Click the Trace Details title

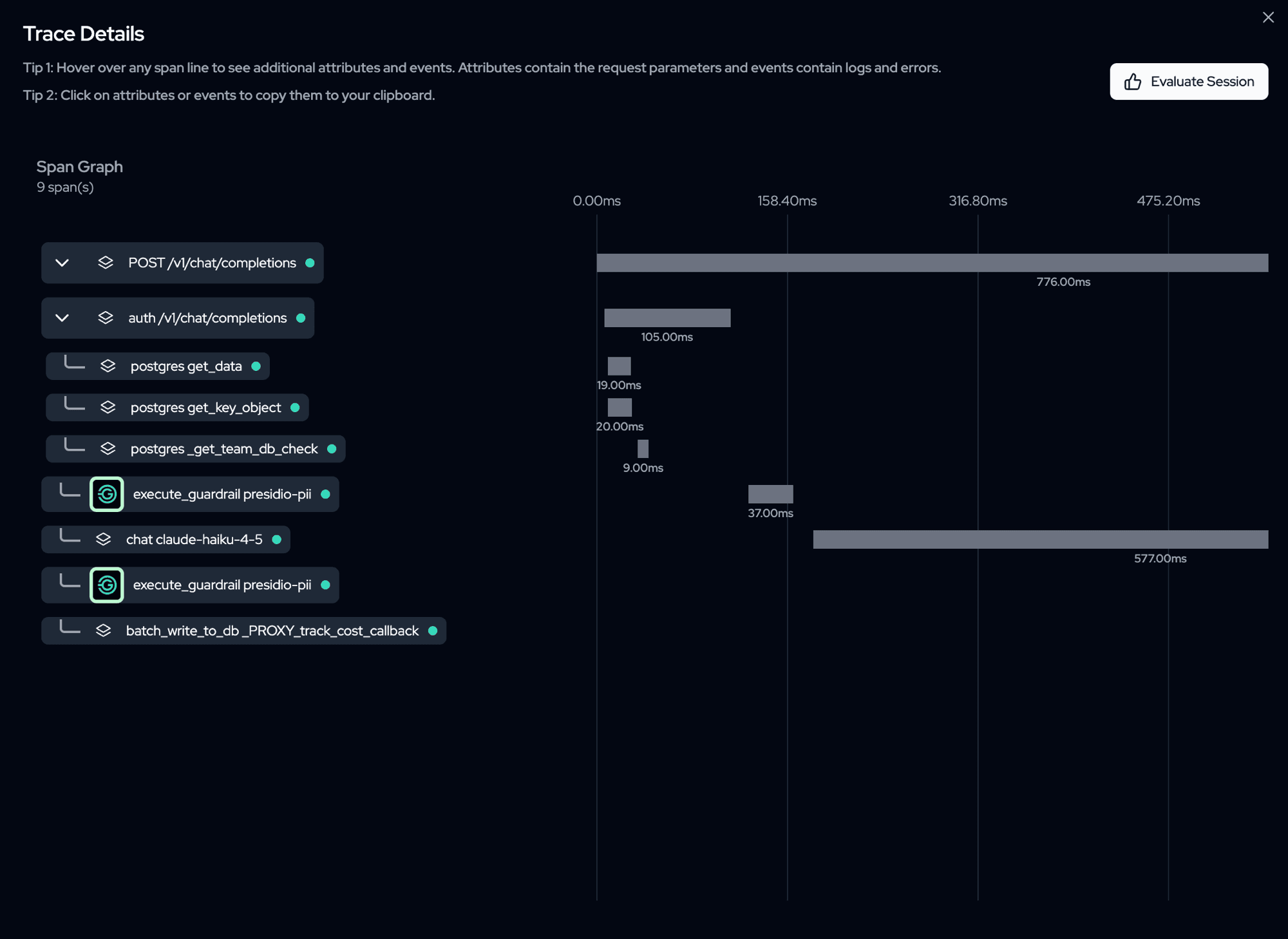click(84, 33)
